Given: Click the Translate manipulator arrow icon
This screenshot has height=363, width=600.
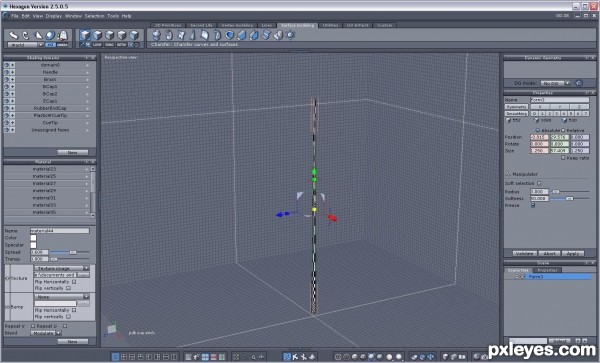Looking at the screenshot, I should pyautogui.click(x=14, y=35).
